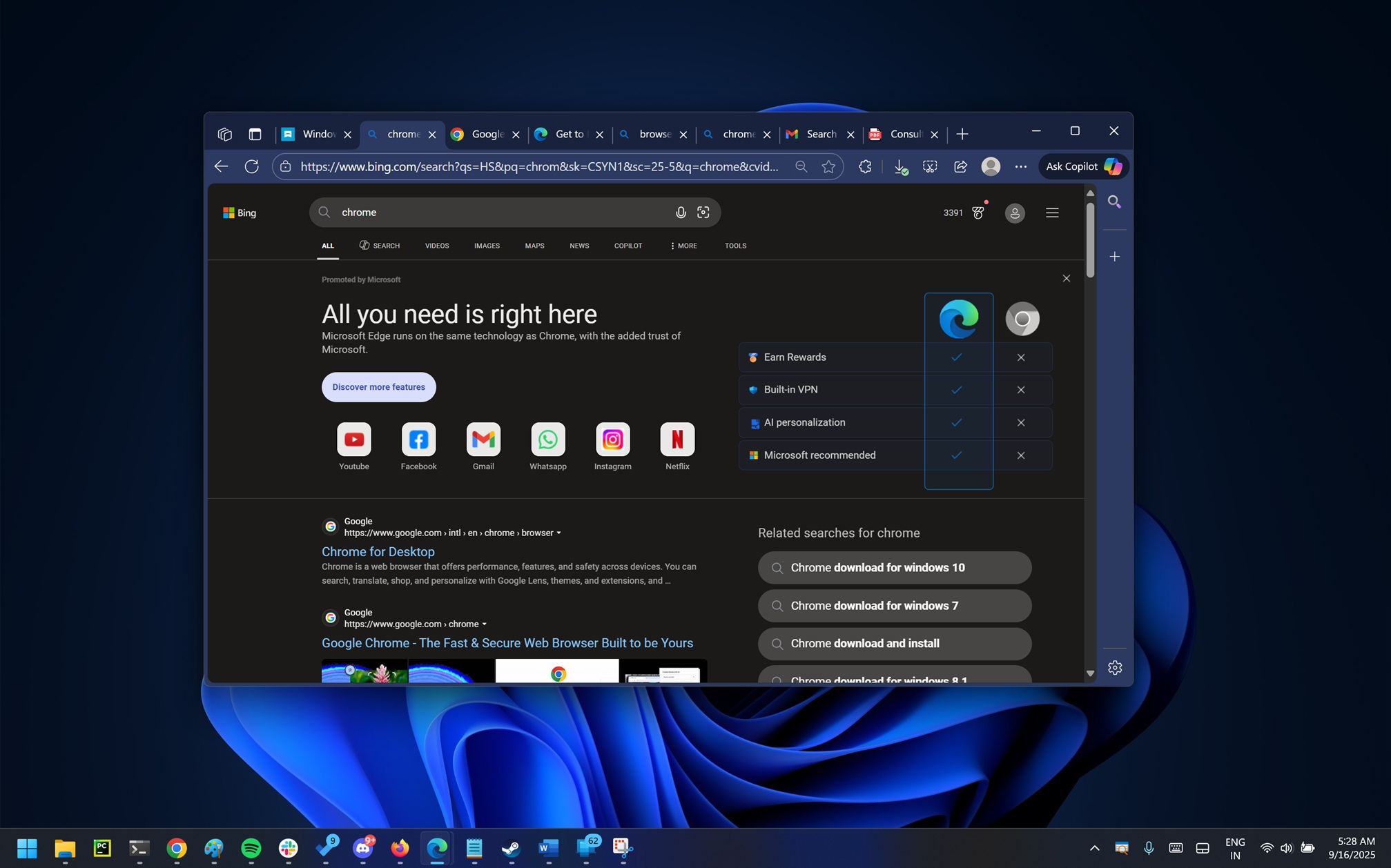Switch to the IMAGES search tab

pyautogui.click(x=487, y=246)
